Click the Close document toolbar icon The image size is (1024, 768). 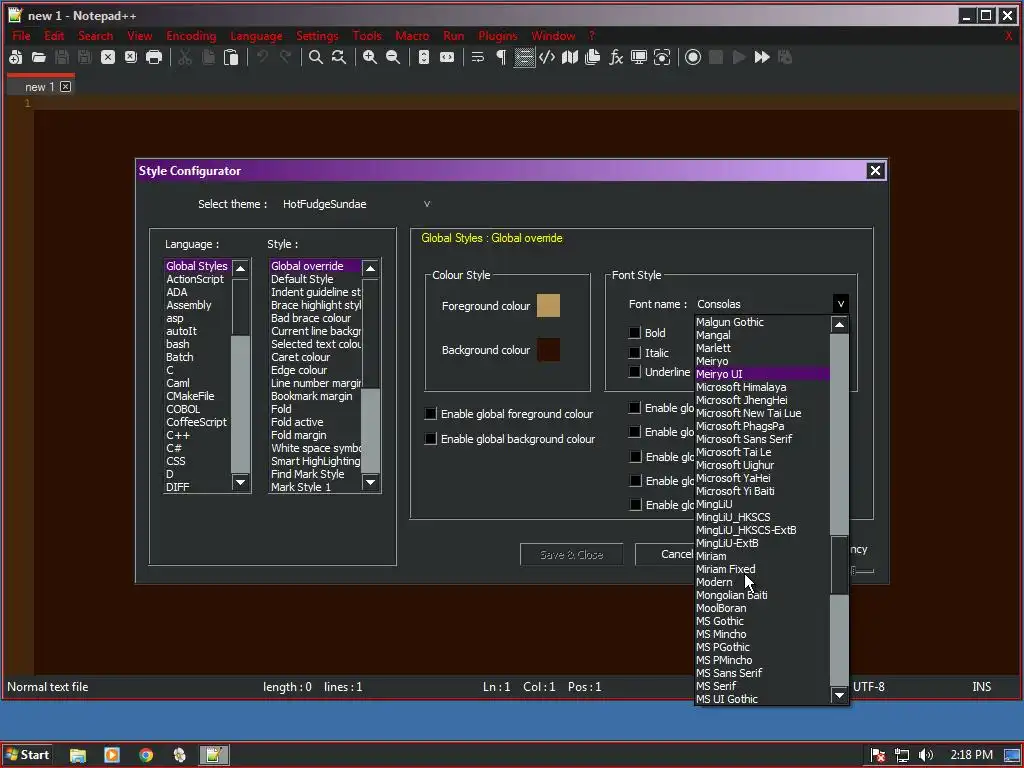(108, 57)
